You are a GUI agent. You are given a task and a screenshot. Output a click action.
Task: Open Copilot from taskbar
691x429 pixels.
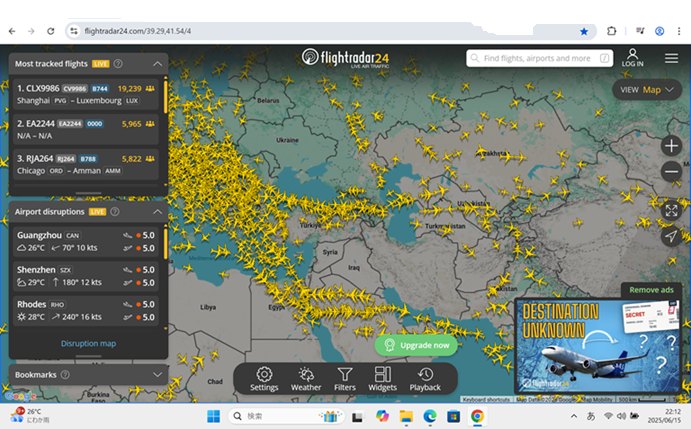coord(382,416)
